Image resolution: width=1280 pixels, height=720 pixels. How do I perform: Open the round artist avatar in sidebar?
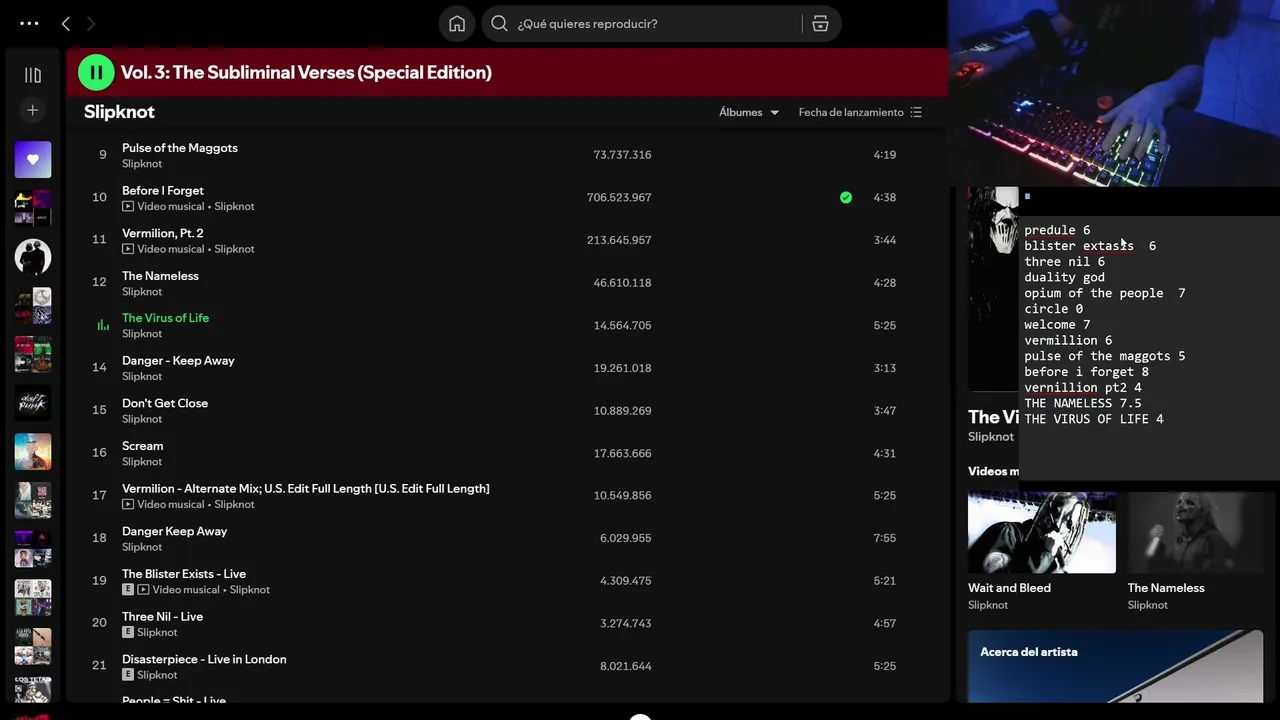coord(32,257)
